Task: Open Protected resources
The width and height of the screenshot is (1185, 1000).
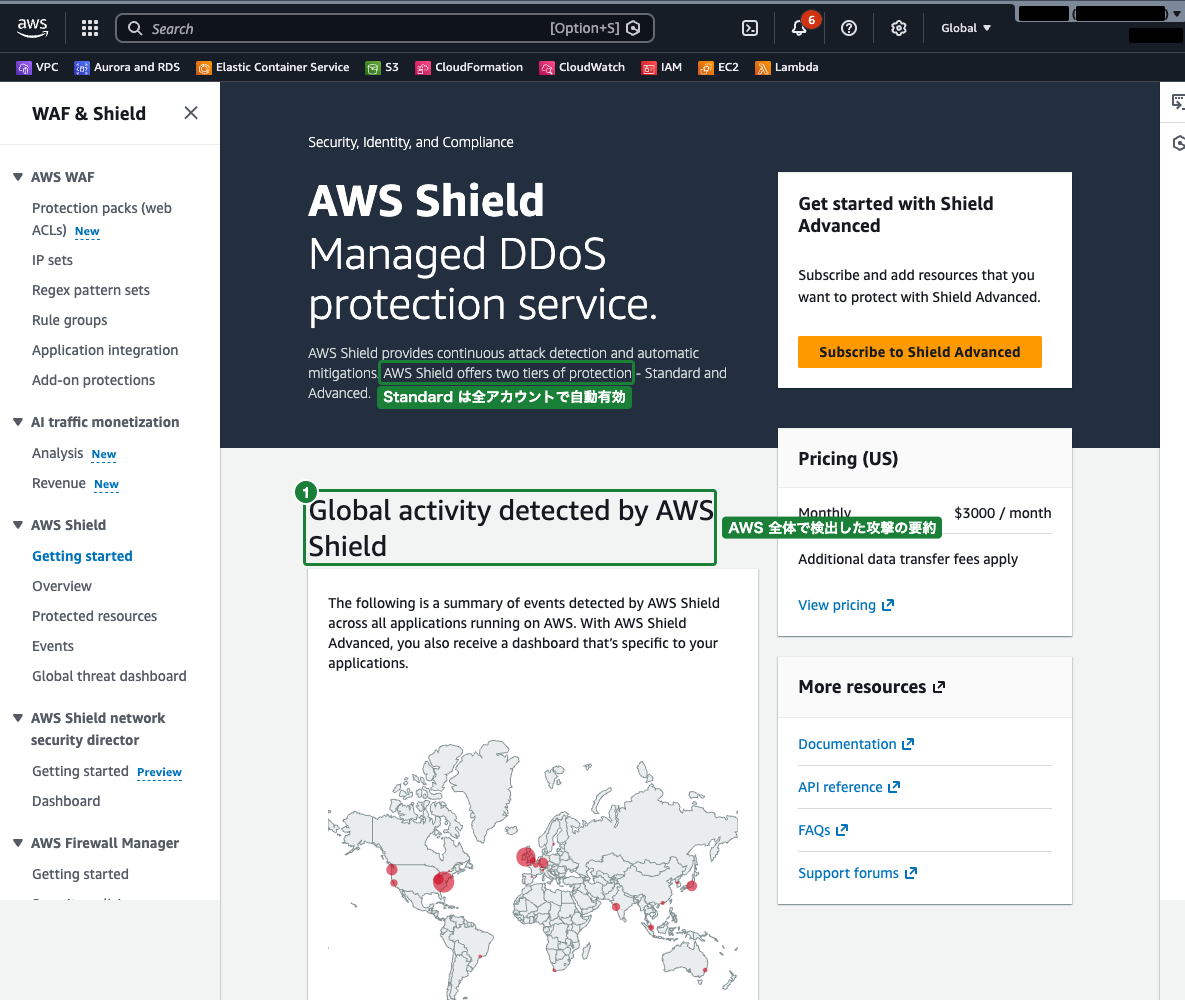Action: point(94,616)
